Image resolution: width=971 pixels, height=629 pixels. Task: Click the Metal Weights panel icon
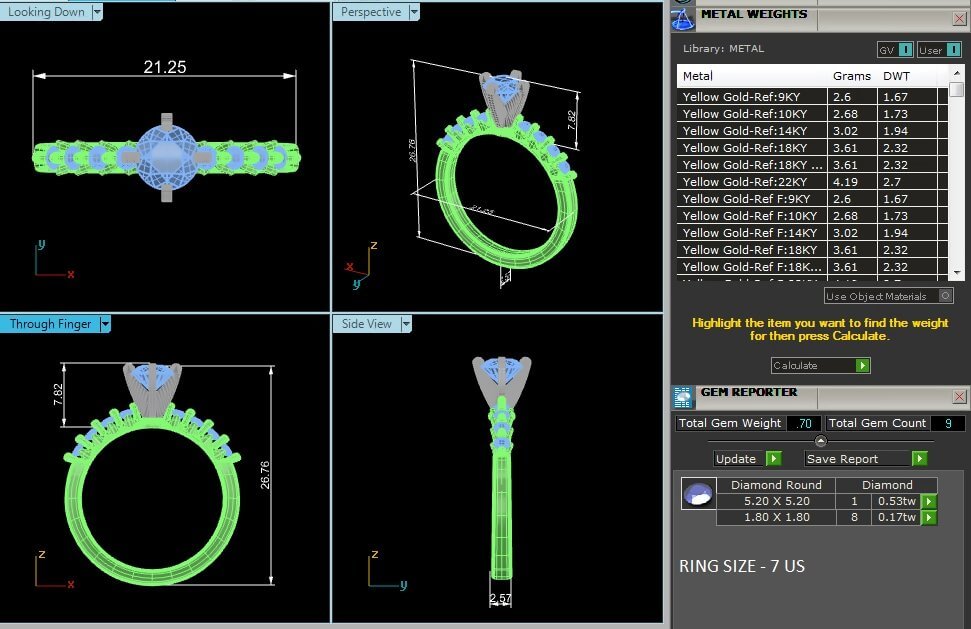pos(683,17)
